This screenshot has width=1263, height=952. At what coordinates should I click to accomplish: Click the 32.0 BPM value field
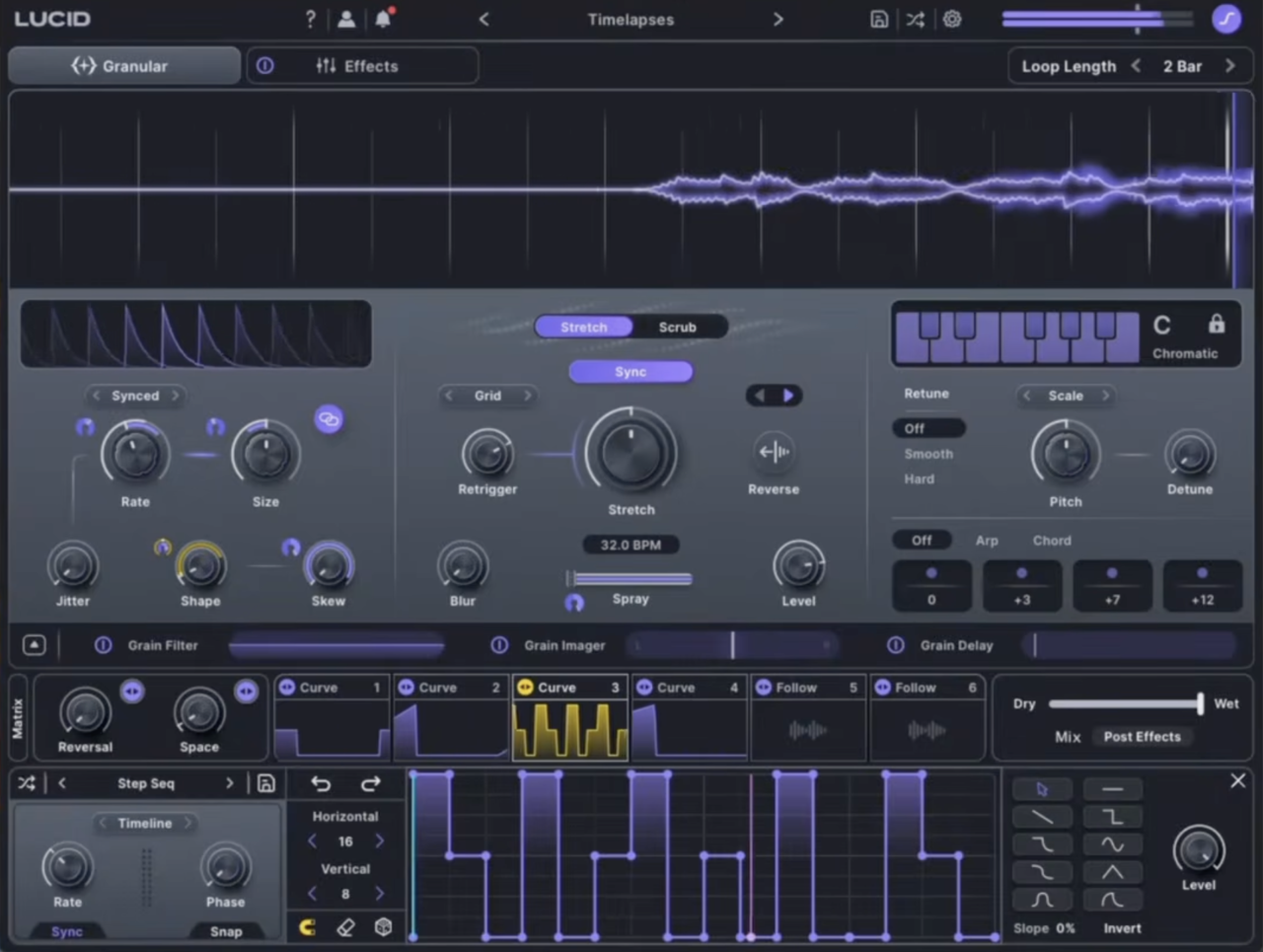pyautogui.click(x=631, y=545)
